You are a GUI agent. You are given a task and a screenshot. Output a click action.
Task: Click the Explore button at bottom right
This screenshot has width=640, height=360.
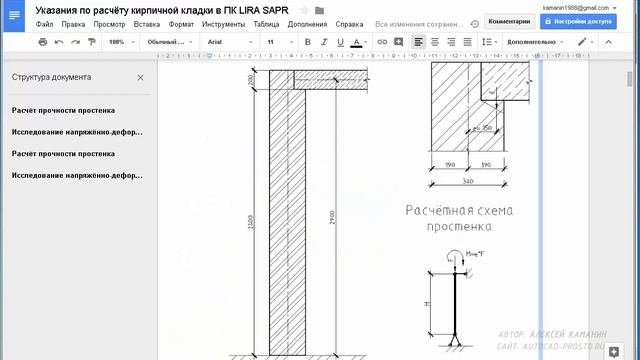(x=614, y=351)
